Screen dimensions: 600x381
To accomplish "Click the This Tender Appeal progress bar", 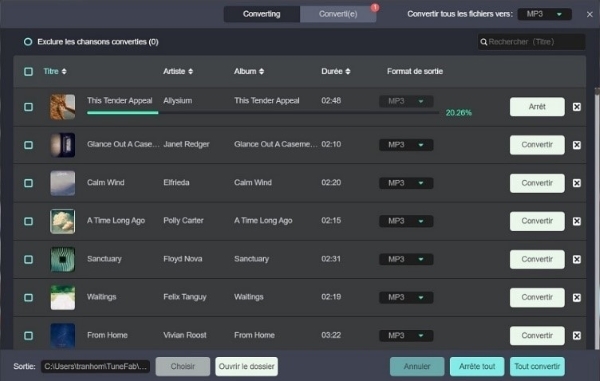I will tap(263, 113).
